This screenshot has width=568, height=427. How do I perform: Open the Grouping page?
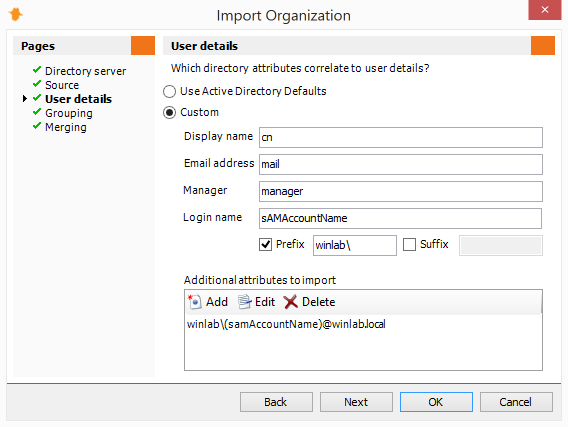tap(69, 113)
